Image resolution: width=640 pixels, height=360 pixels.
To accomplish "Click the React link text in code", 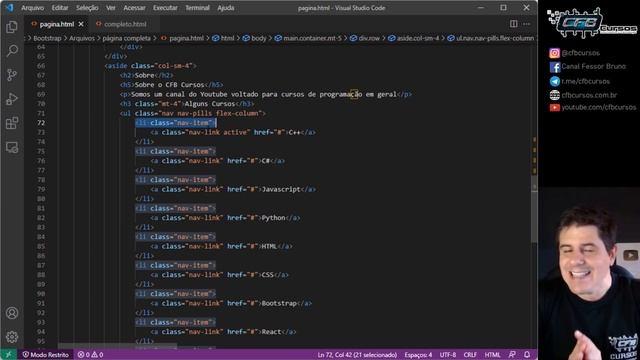I will pos(271,332).
